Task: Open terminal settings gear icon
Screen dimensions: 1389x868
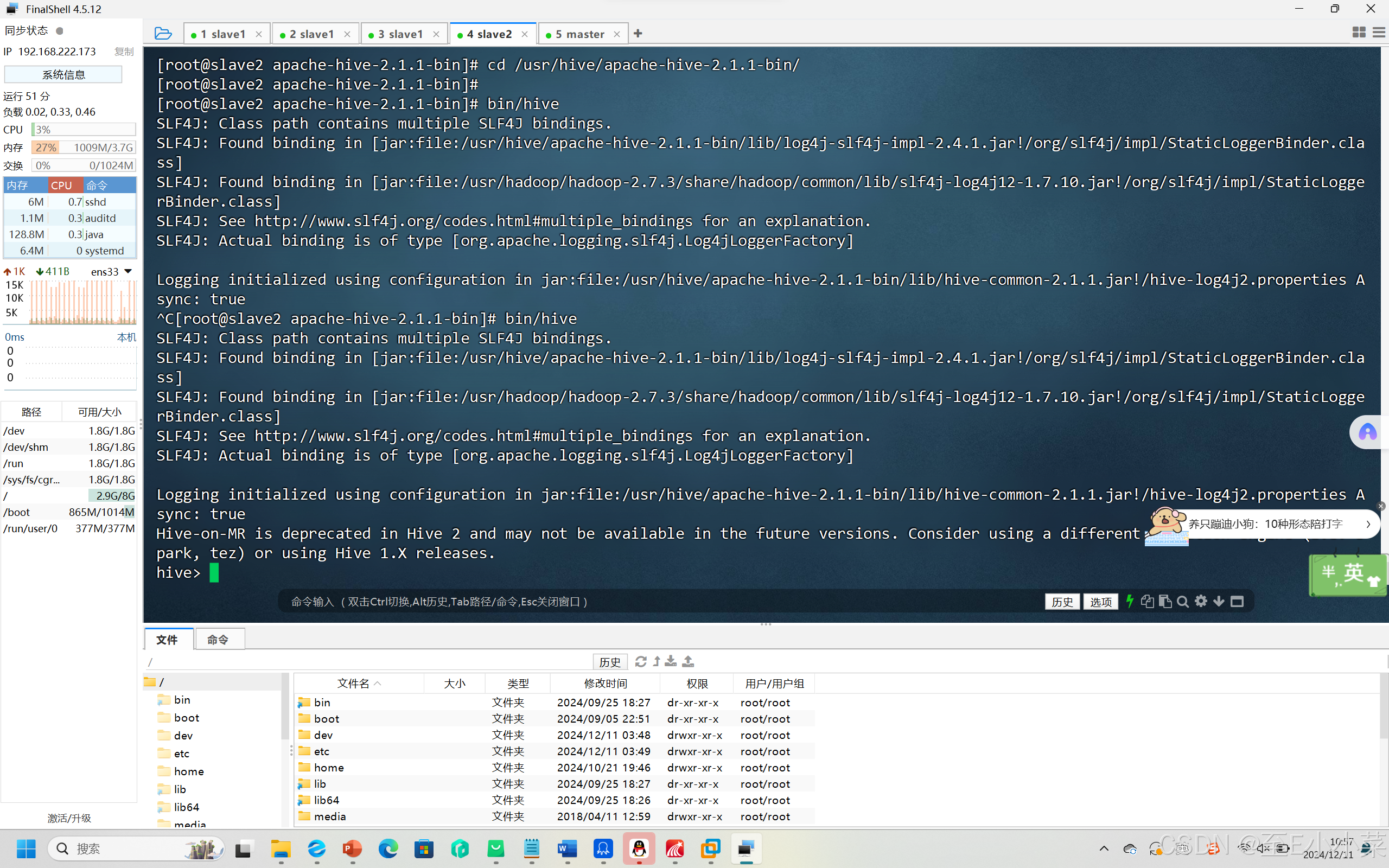Action: [x=1201, y=601]
